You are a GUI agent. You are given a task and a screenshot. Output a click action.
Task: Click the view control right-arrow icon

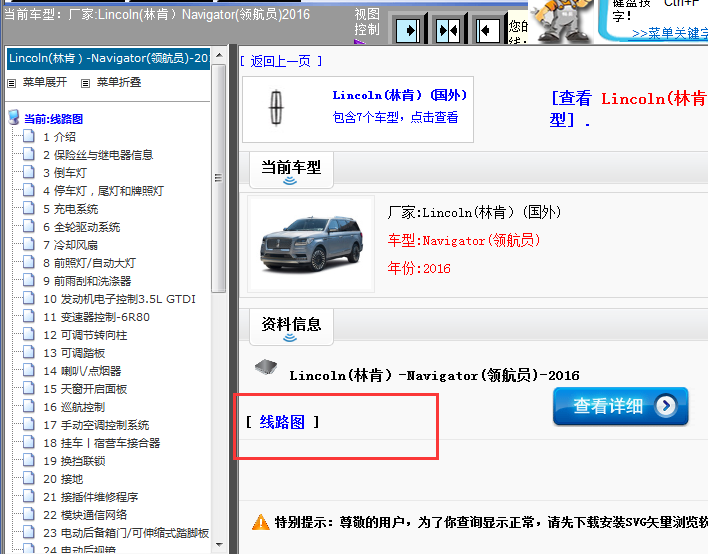[408, 30]
